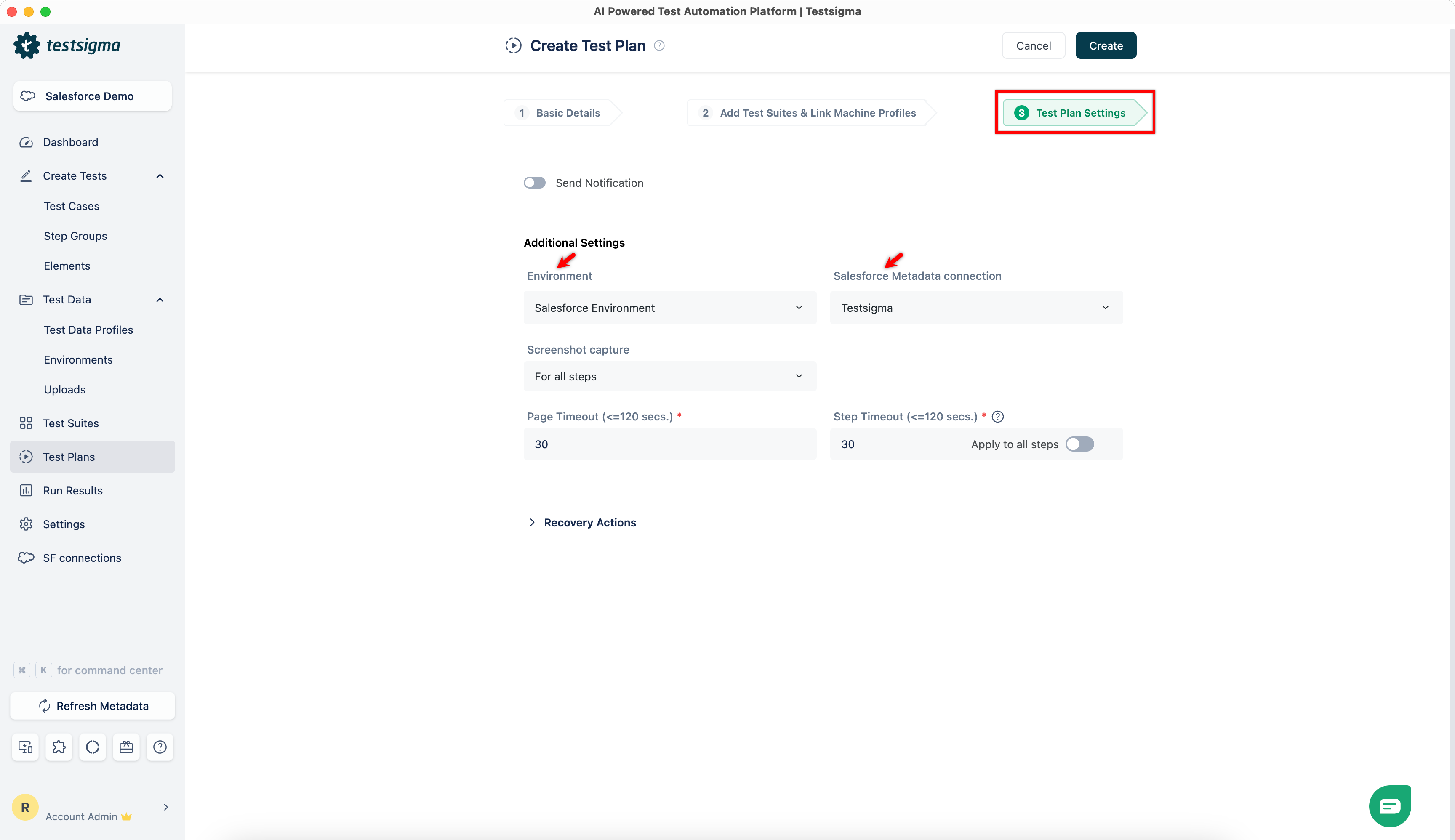Open the green chat support widget

pos(1389,805)
